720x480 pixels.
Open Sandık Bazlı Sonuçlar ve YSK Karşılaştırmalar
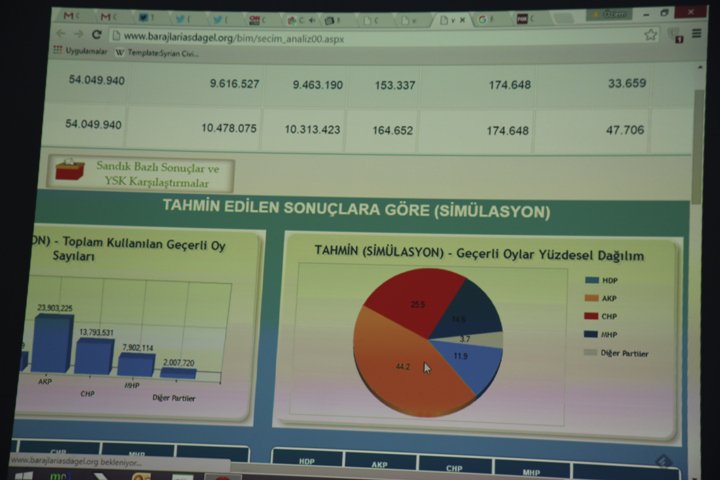164,176
